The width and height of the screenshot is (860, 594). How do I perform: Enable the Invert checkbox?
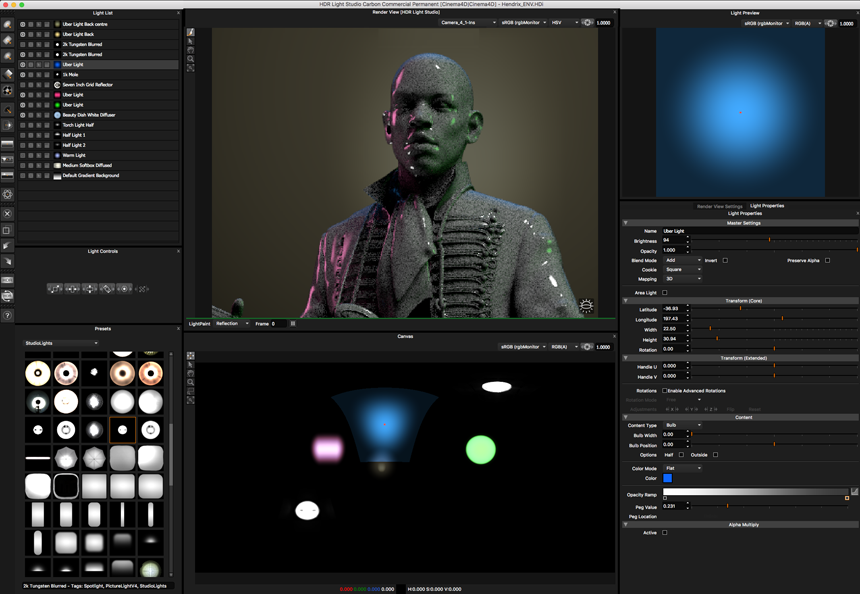(x=725, y=261)
